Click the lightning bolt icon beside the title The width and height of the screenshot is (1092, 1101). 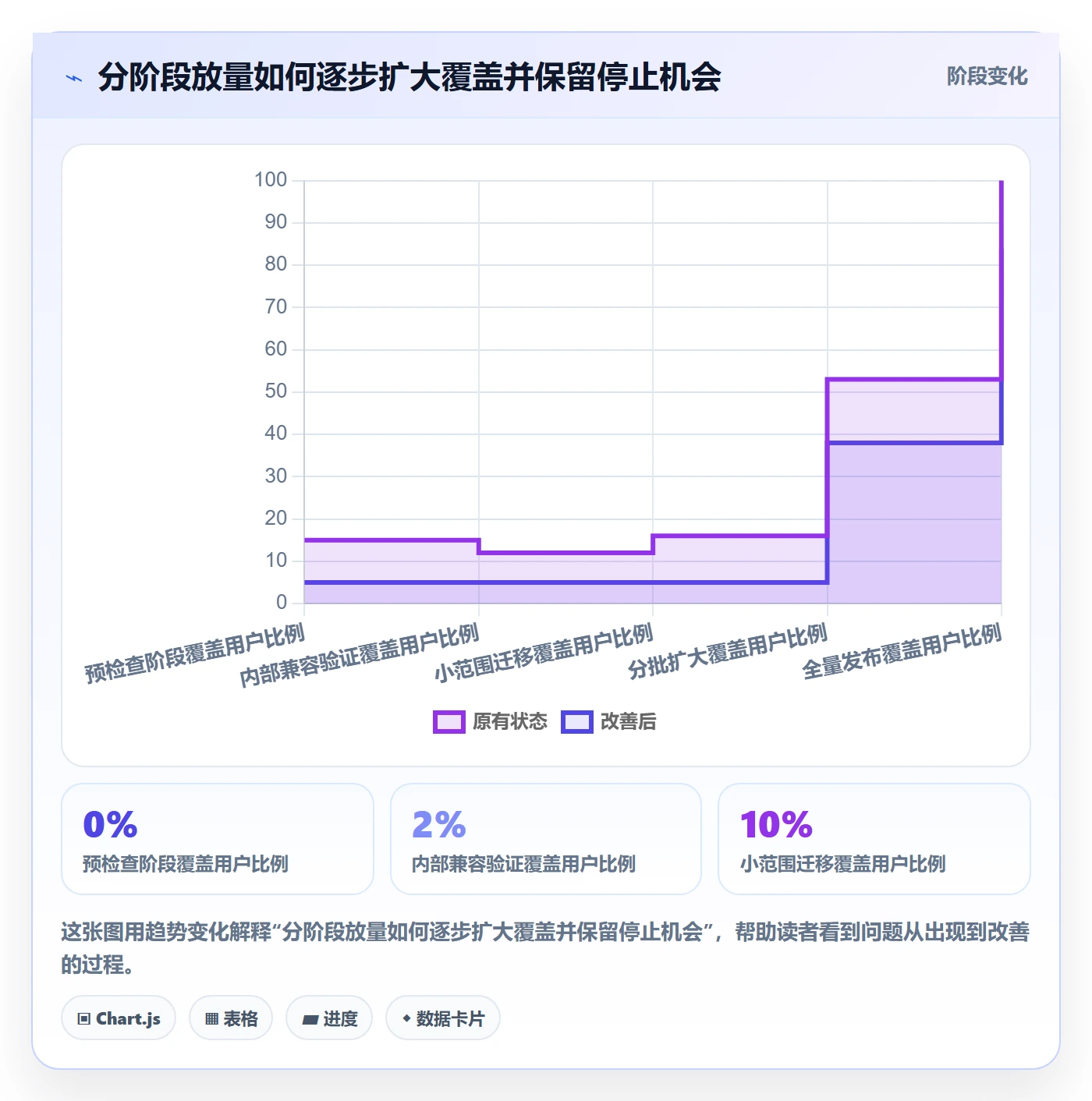click(74, 77)
